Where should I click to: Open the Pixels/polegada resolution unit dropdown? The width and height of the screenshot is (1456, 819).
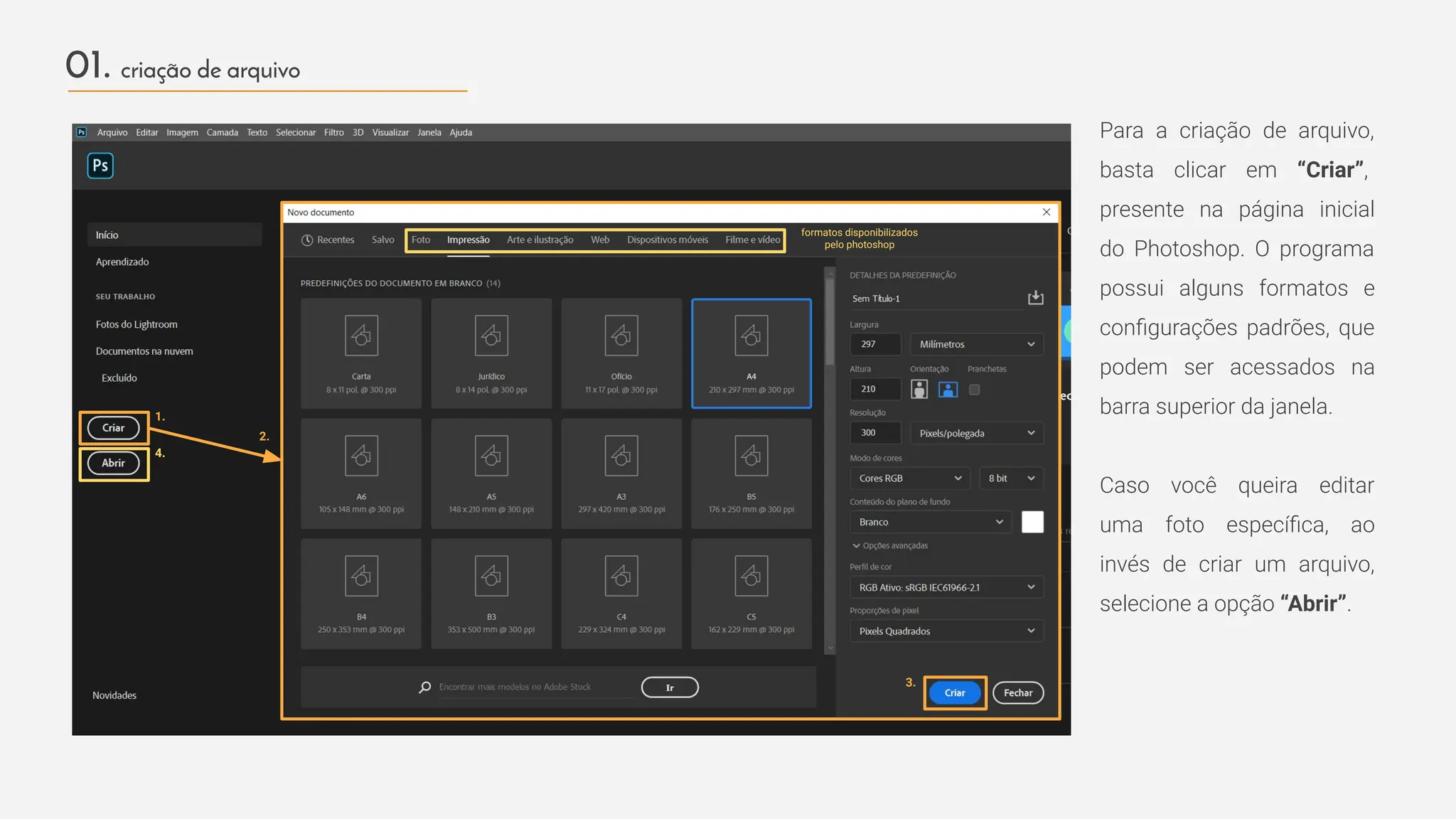(977, 433)
